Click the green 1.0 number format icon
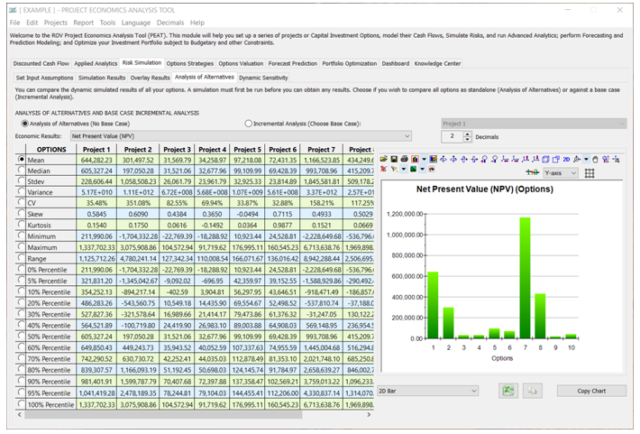This screenshot has height=434, width=640. 532,172
